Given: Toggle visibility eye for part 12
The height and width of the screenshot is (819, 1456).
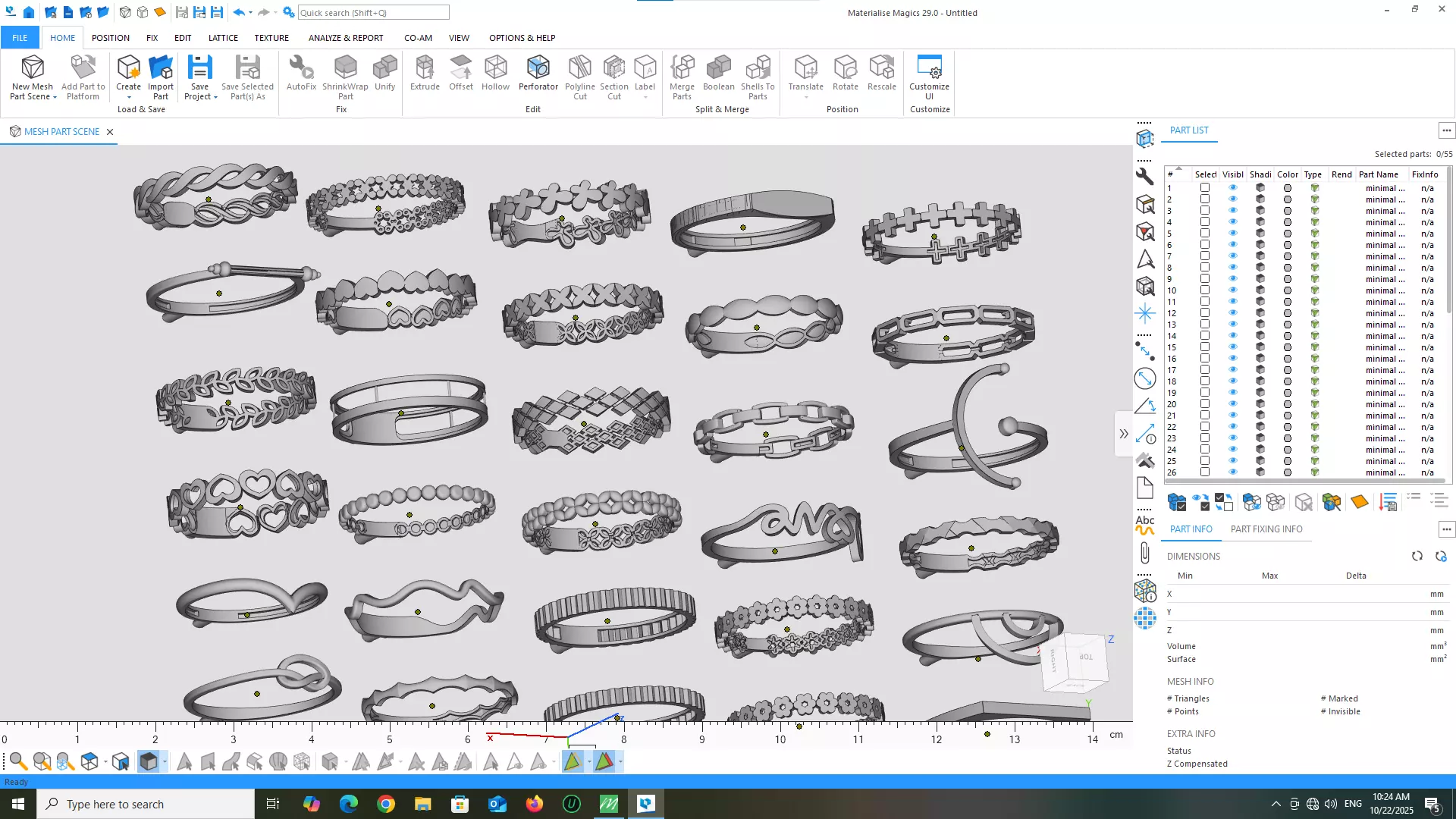Looking at the screenshot, I should click(x=1232, y=313).
